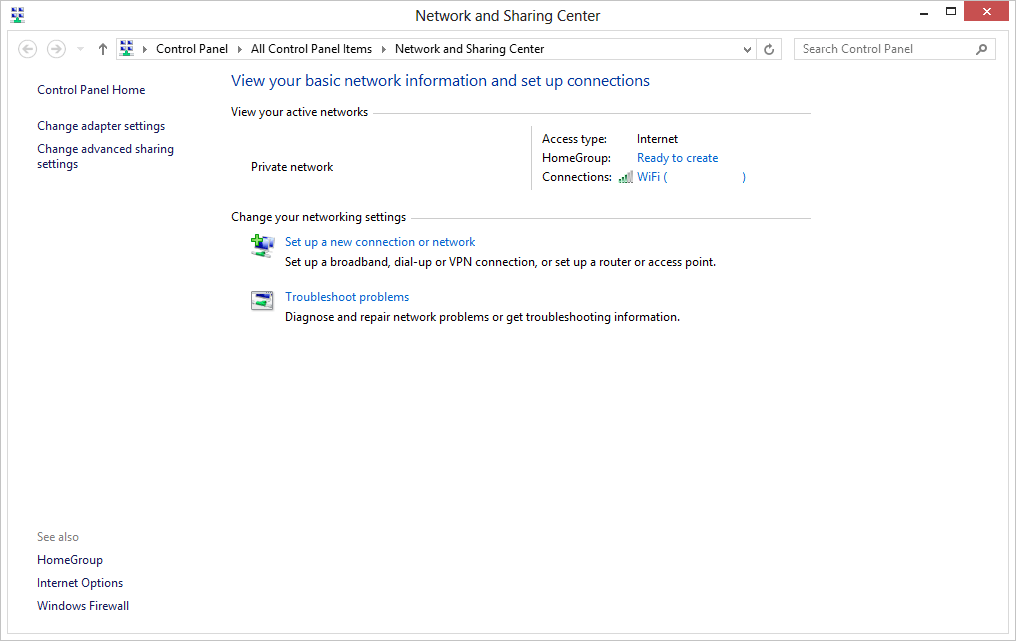Click the Forward navigation arrow

[56, 49]
